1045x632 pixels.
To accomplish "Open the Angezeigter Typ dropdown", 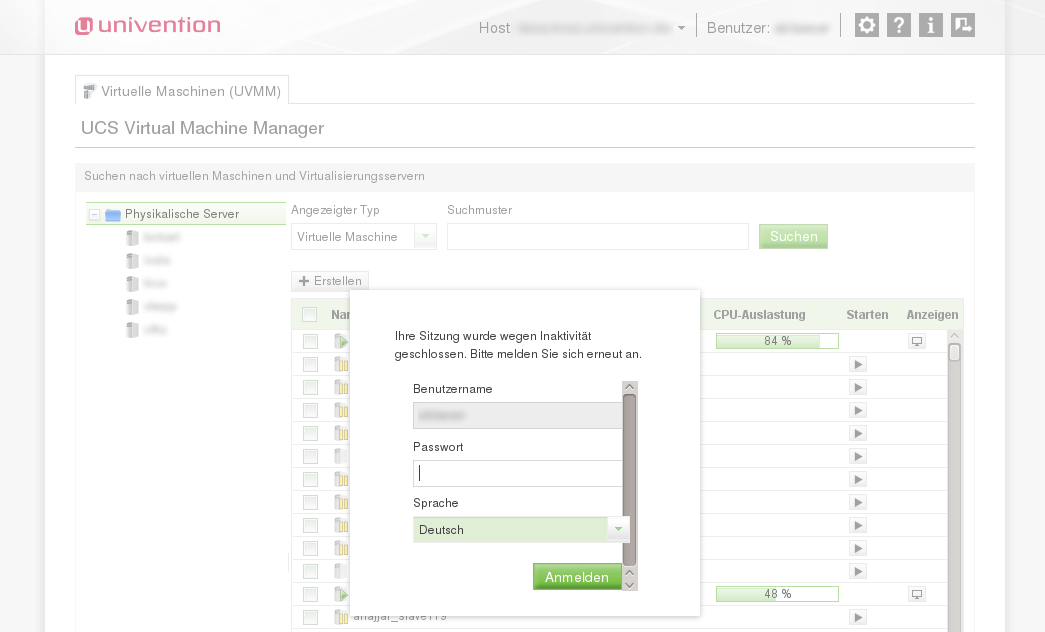I will pos(425,237).
